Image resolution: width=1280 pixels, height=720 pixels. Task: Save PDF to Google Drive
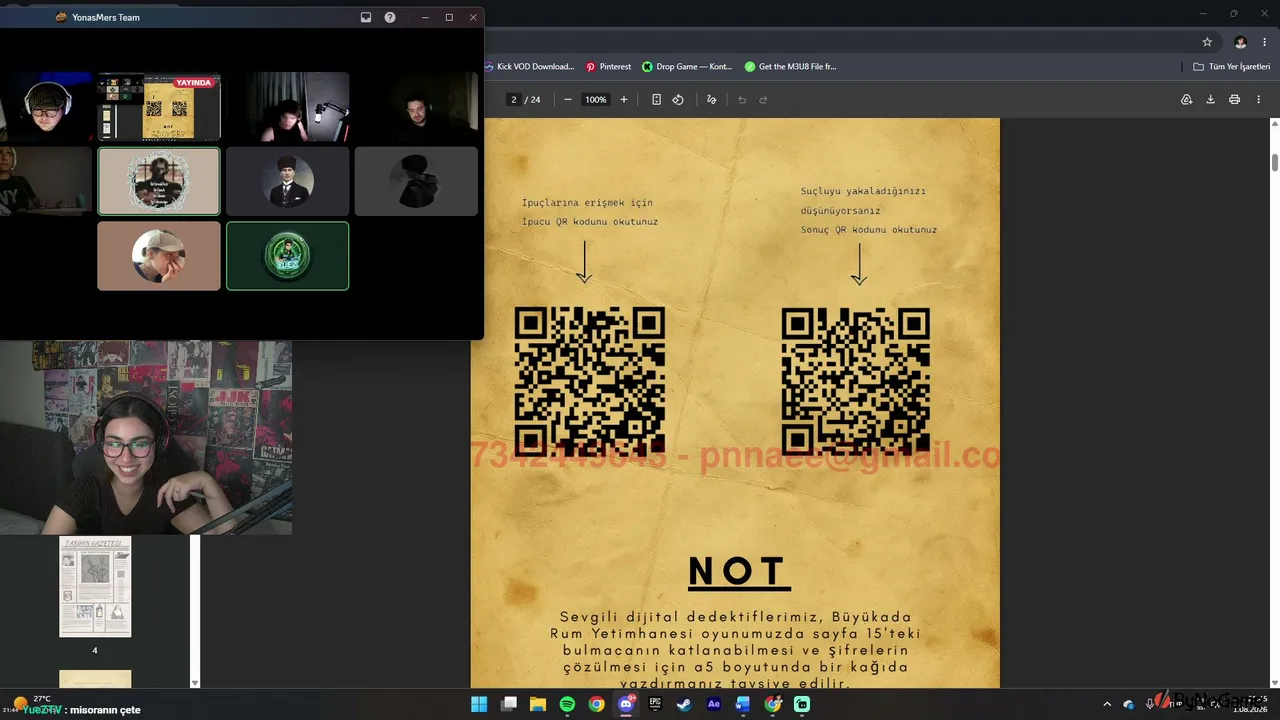point(1186,100)
